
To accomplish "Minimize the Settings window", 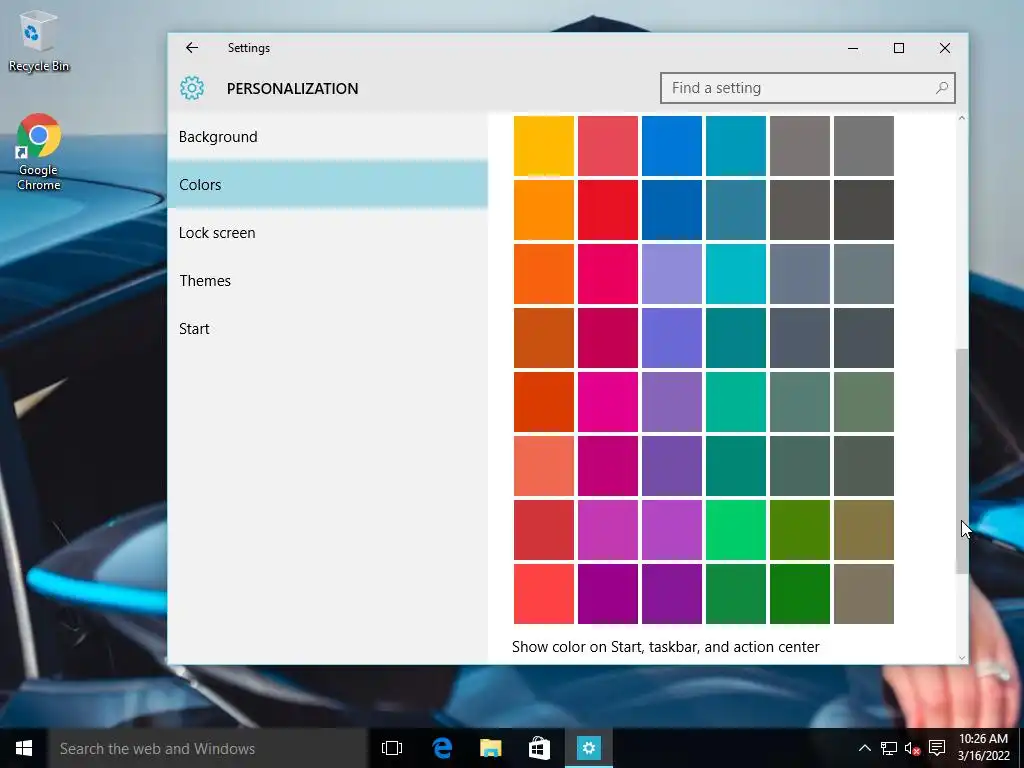I will point(853,48).
